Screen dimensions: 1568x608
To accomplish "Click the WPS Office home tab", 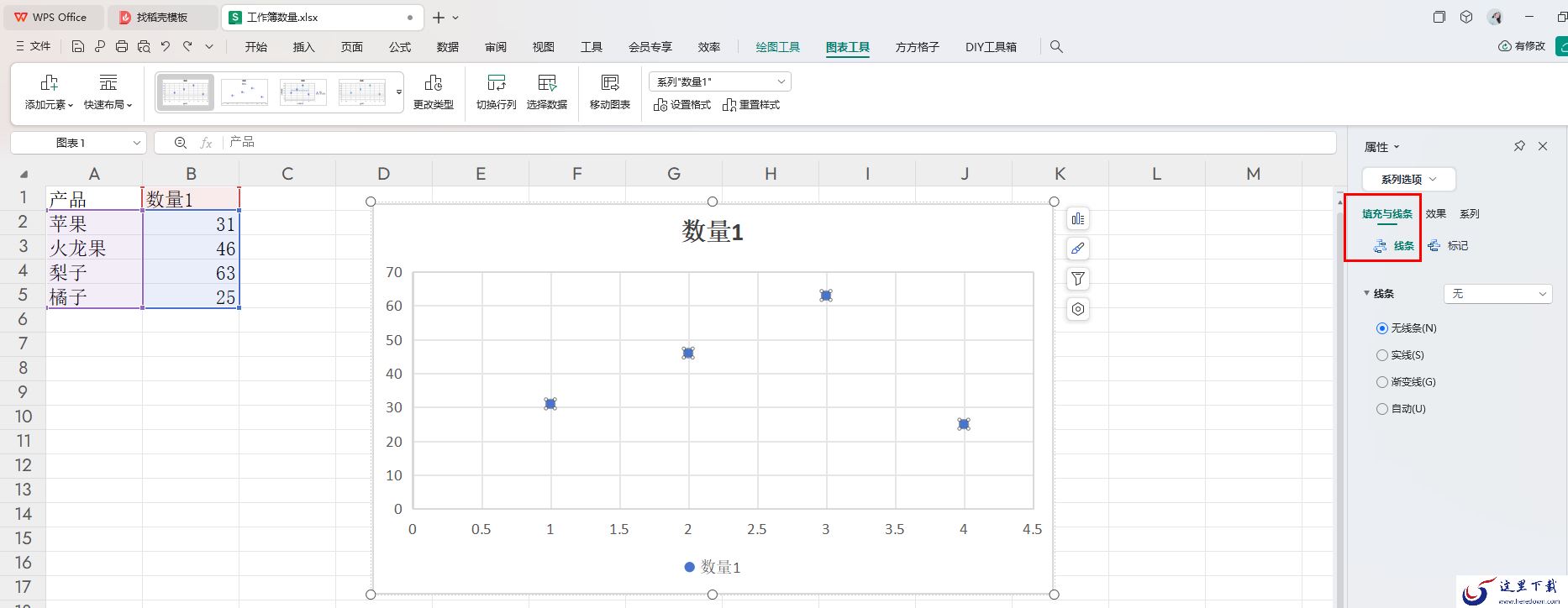I will [52, 17].
